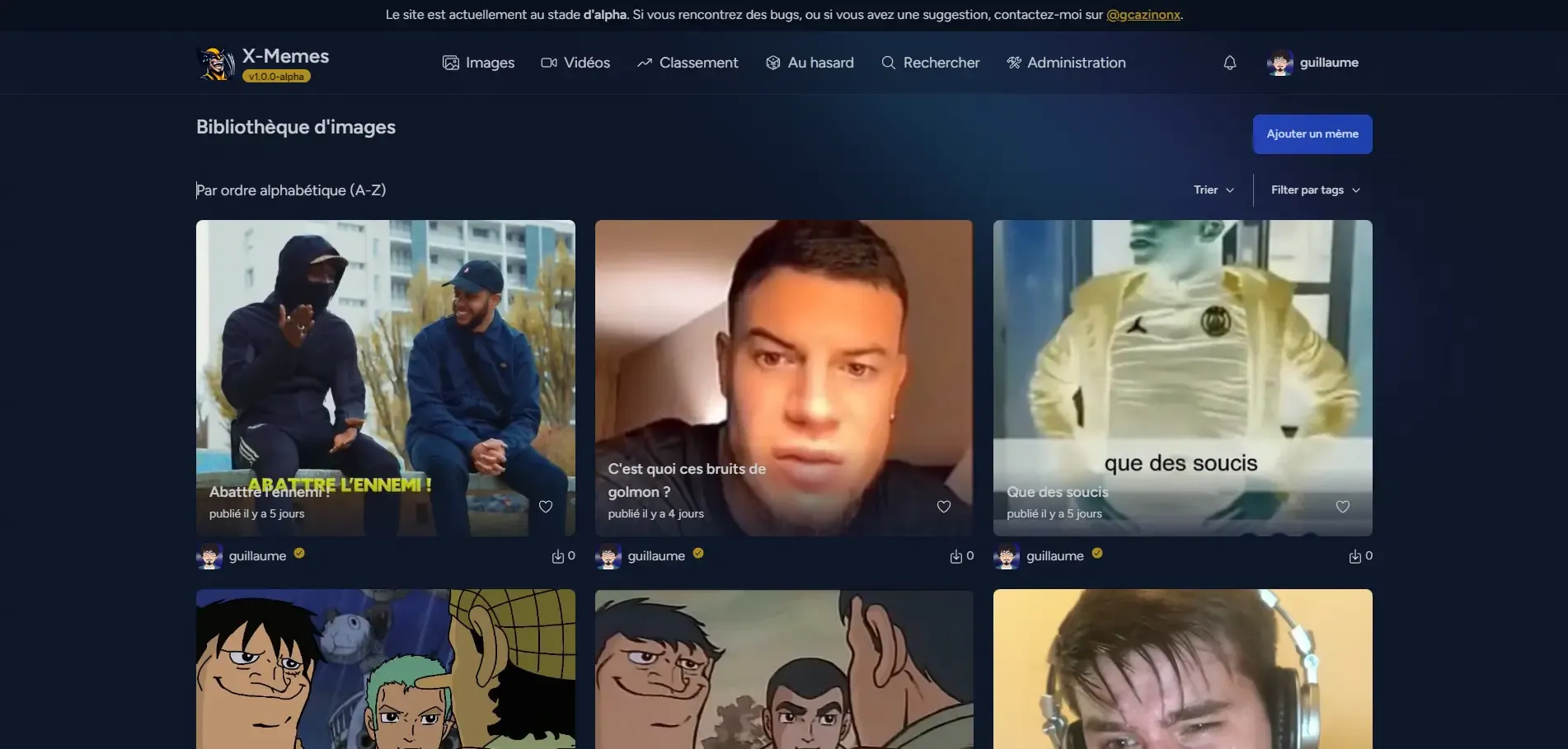Image resolution: width=1568 pixels, height=749 pixels.
Task: Open the @gcazinonx contact link
Action: point(1143,14)
